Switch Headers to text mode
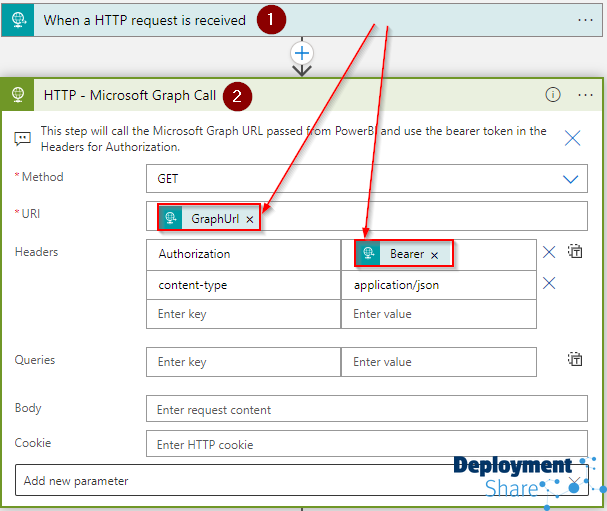Image resolution: width=607 pixels, height=511 pixels. 575,251
